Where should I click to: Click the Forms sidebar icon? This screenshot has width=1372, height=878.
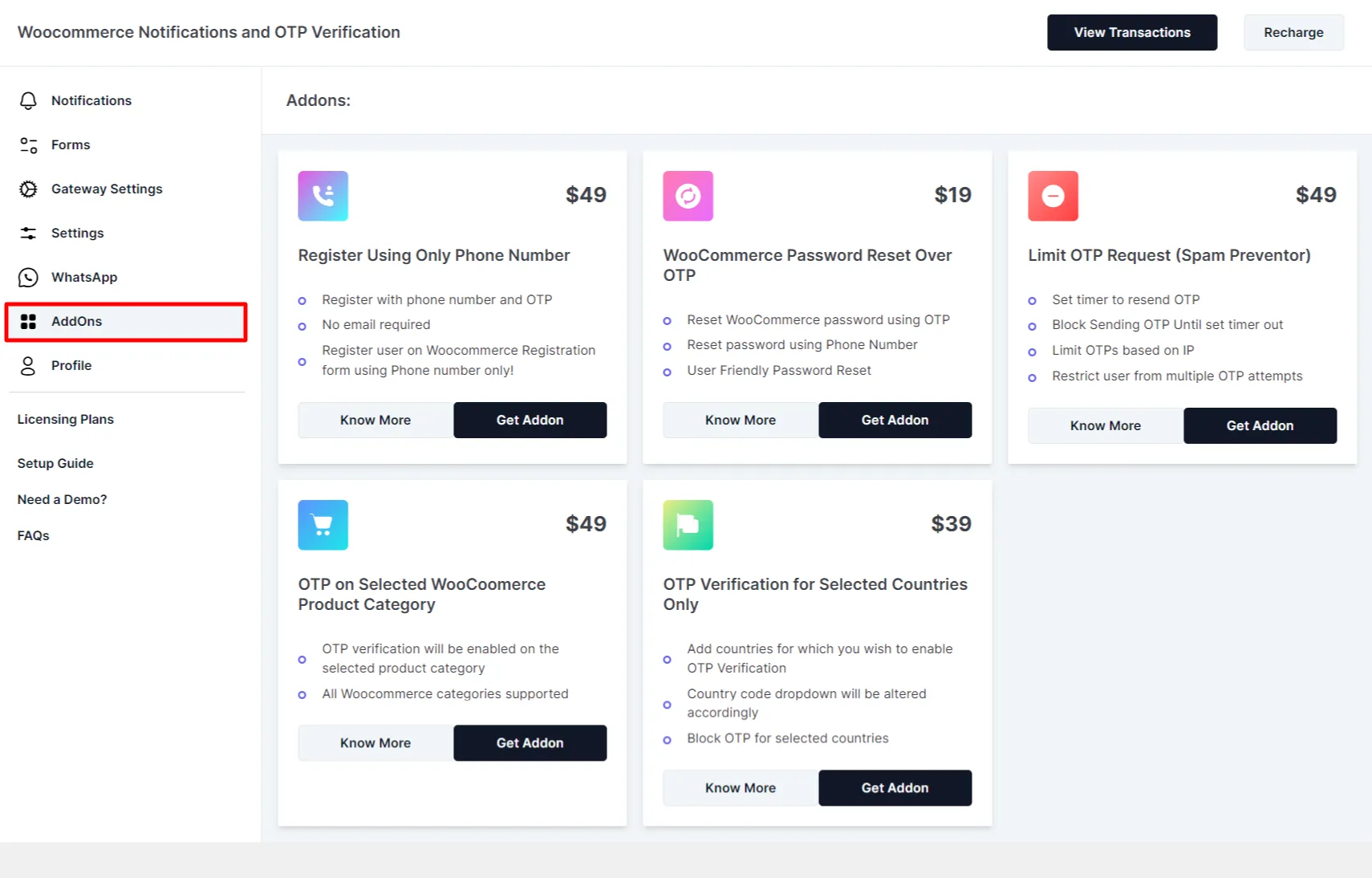[28, 144]
